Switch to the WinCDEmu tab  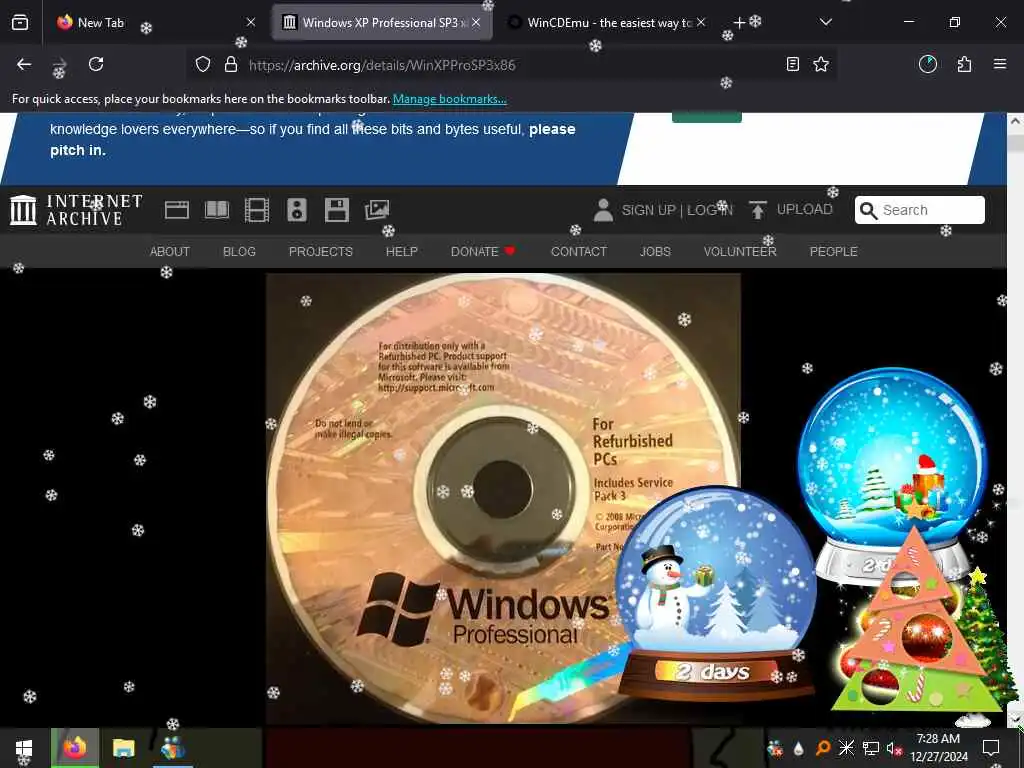tap(607, 22)
